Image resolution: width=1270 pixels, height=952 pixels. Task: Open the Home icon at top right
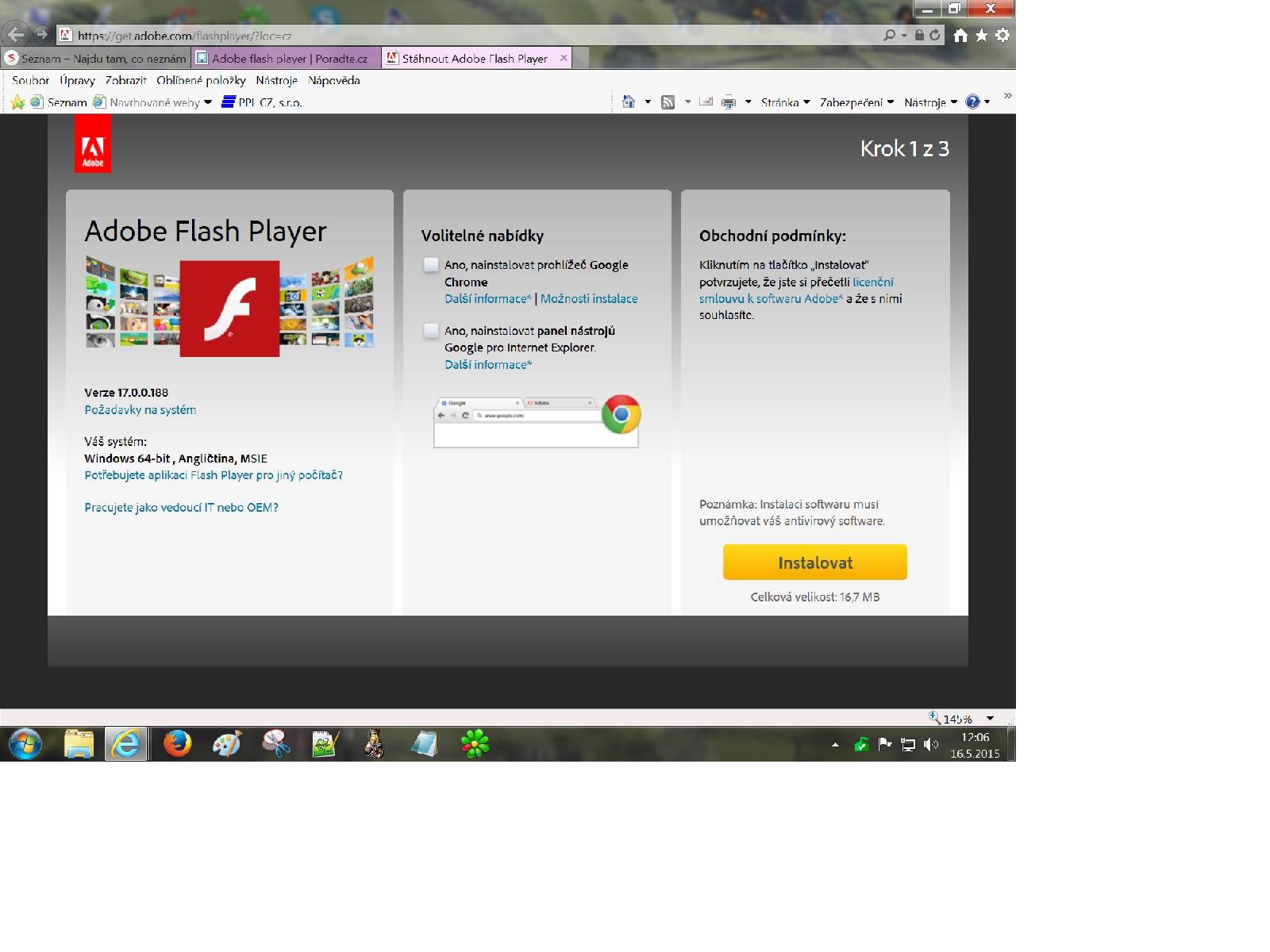coord(960,35)
